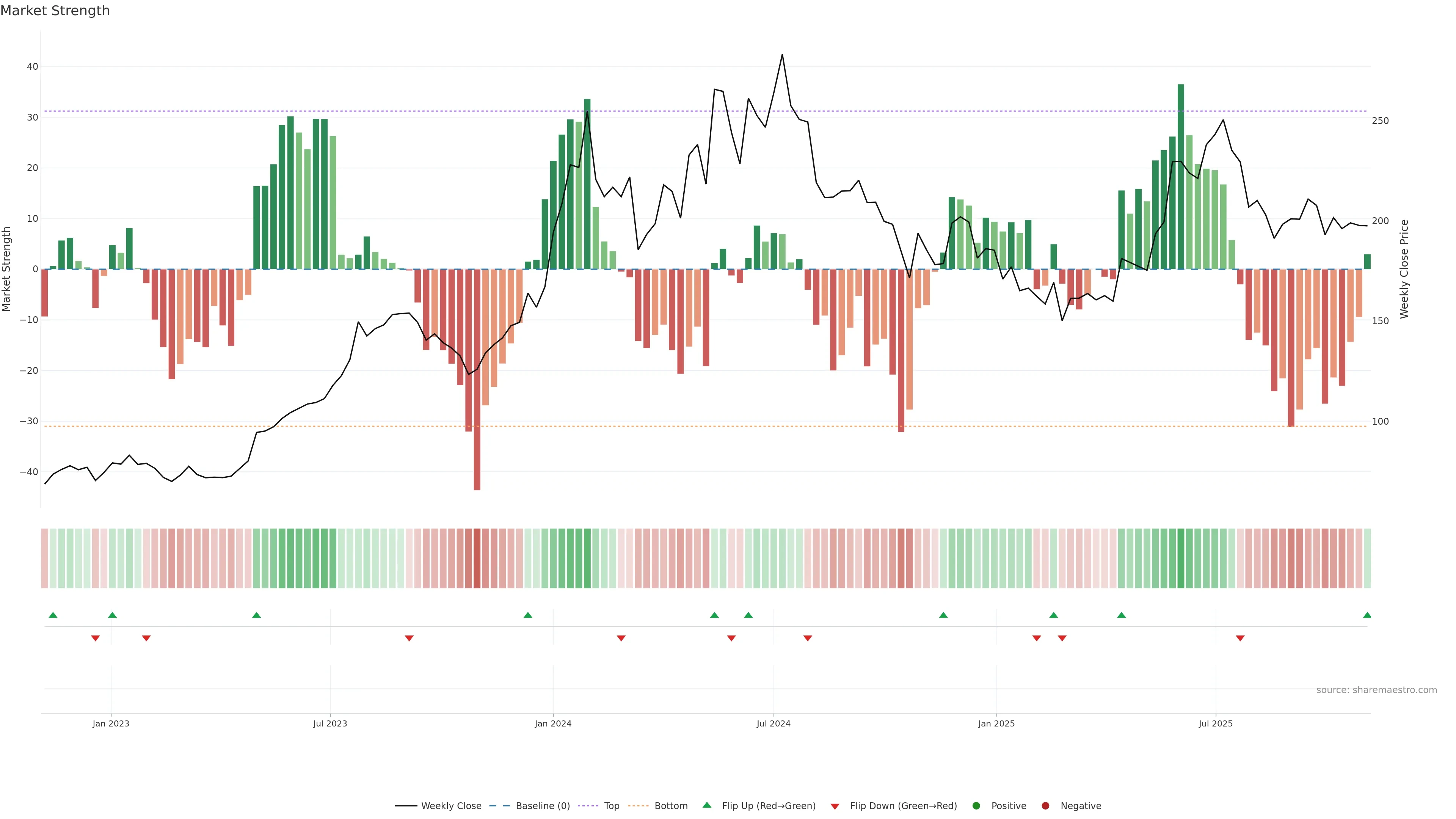This screenshot has width=1456, height=819.
Task: Click the Market Strength chart title
Action: (x=55, y=11)
